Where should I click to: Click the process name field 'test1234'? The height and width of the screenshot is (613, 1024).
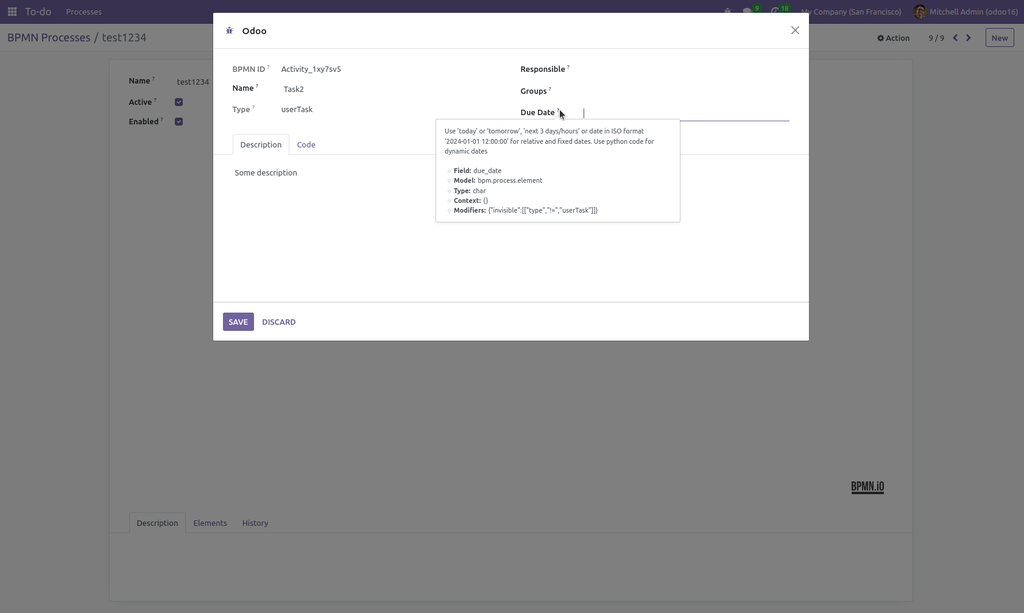click(193, 82)
